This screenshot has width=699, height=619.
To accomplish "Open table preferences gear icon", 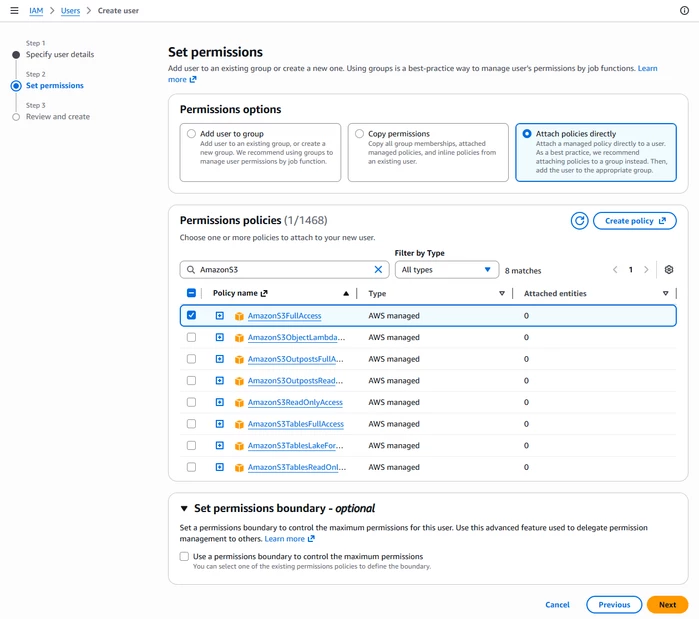I will pyautogui.click(x=668, y=270).
